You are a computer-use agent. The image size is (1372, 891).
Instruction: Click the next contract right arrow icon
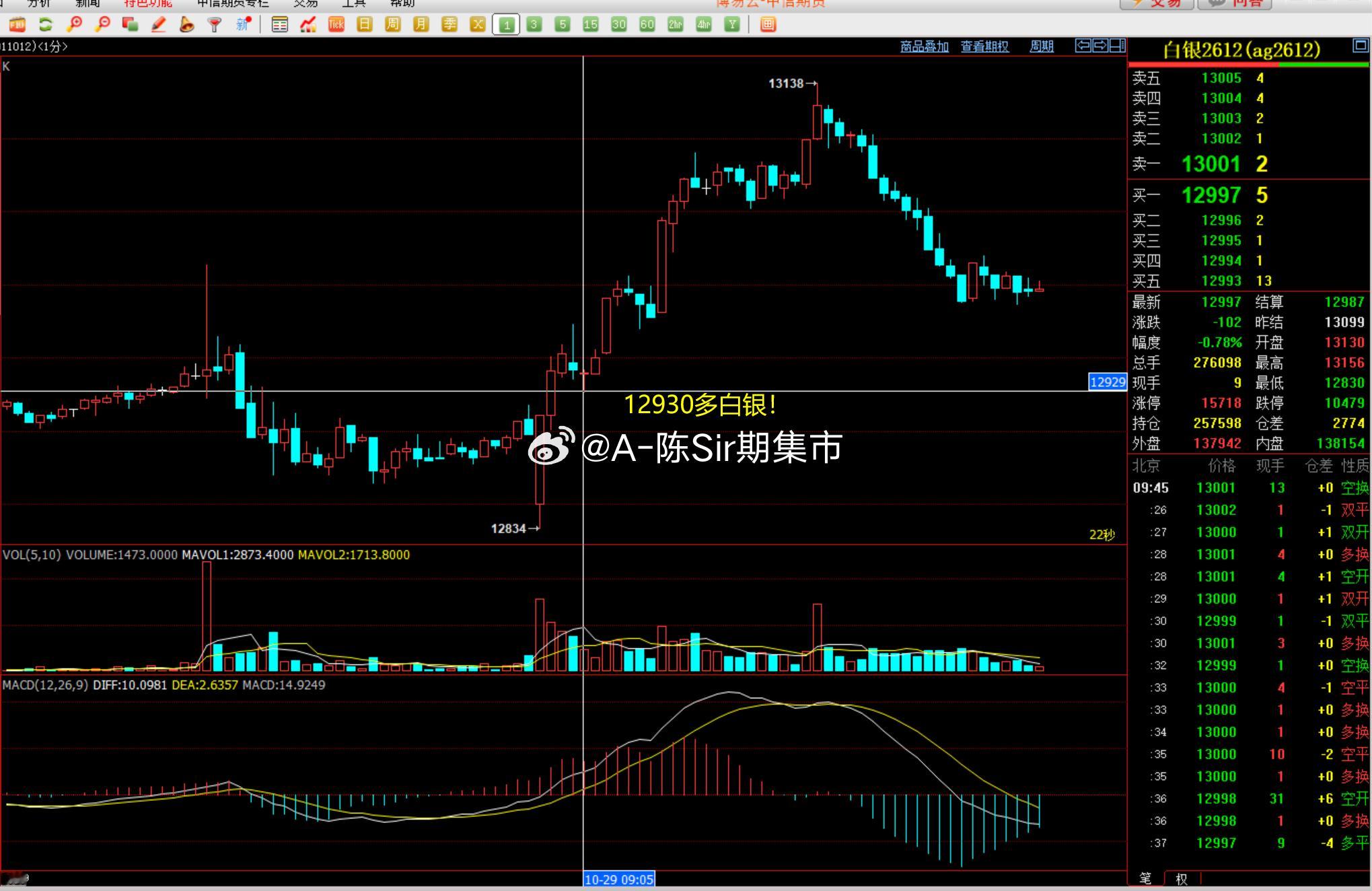tap(1100, 46)
